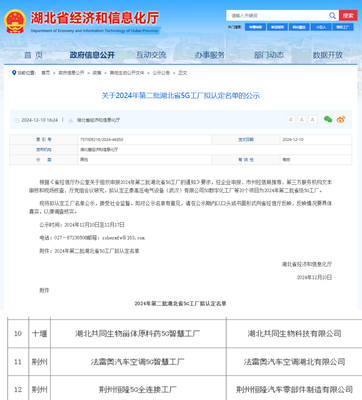Click hot search tag 小巨人

pyautogui.click(x=321, y=27)
